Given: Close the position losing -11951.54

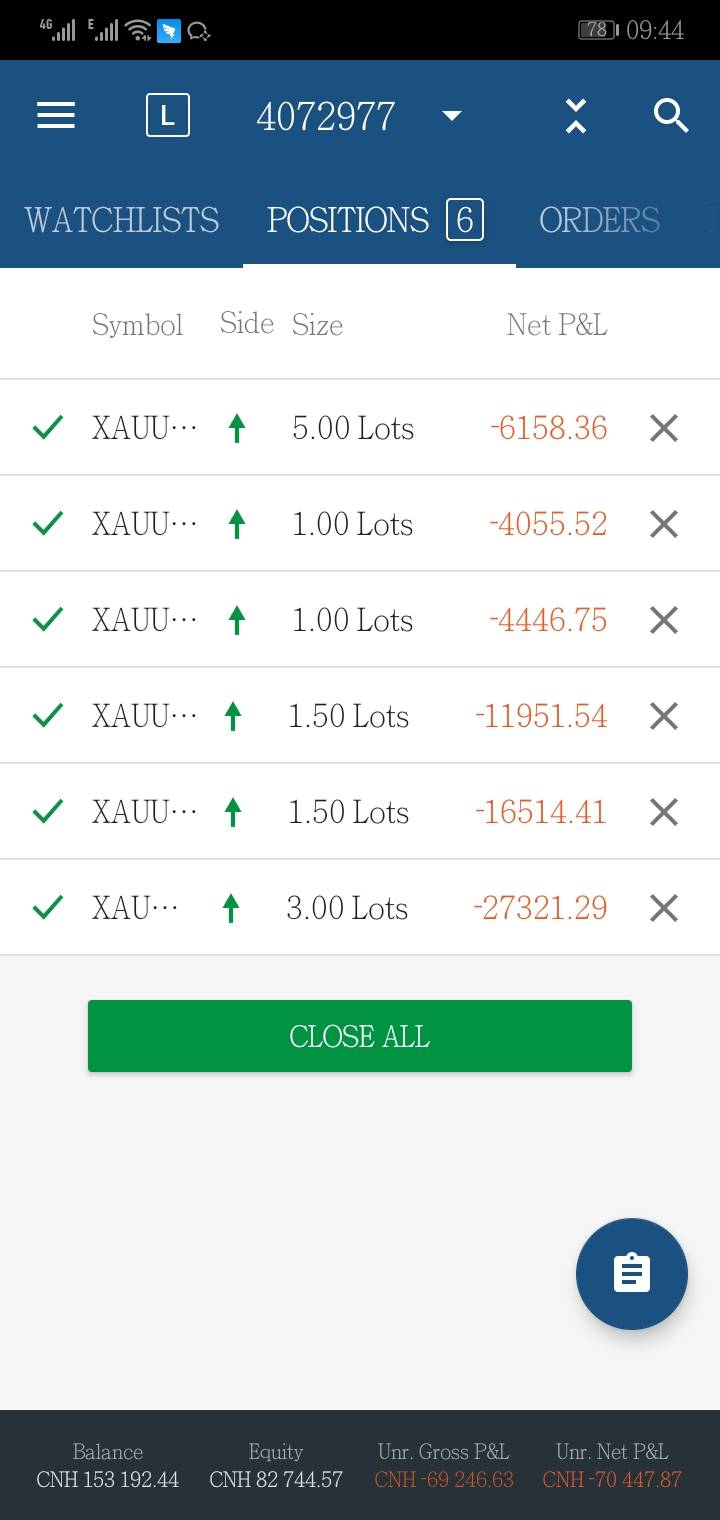Looking at the screenshot, I should (664, 716).
